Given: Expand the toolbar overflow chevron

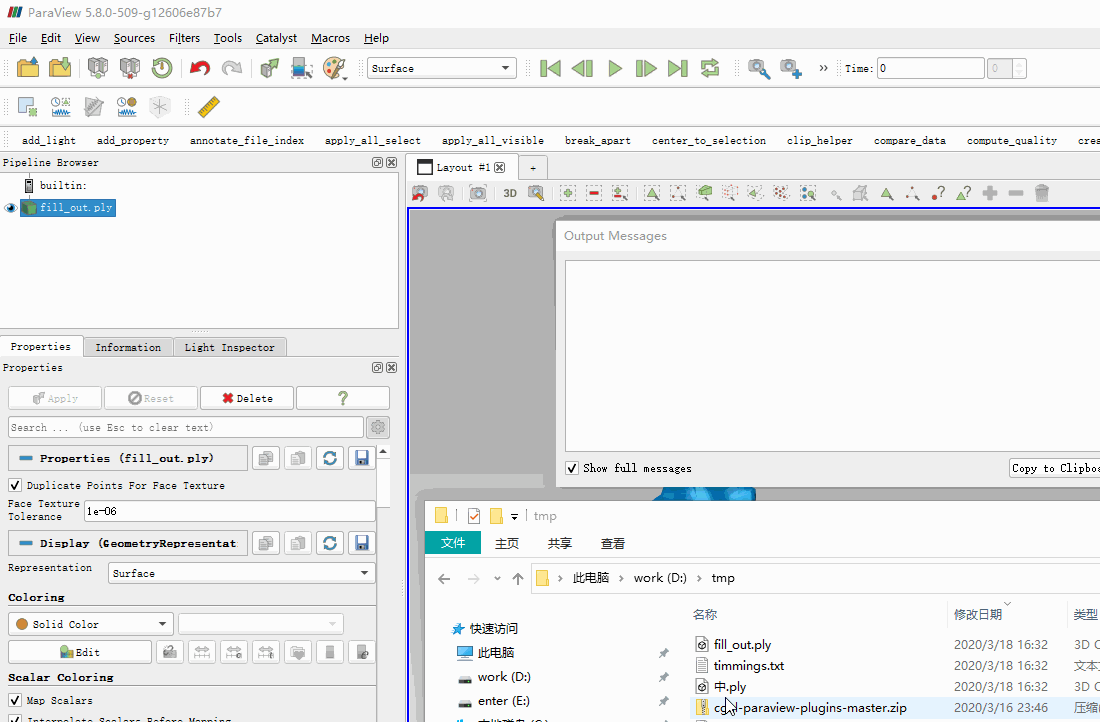Looking at the screenshot, I should [x=823, y=68].
